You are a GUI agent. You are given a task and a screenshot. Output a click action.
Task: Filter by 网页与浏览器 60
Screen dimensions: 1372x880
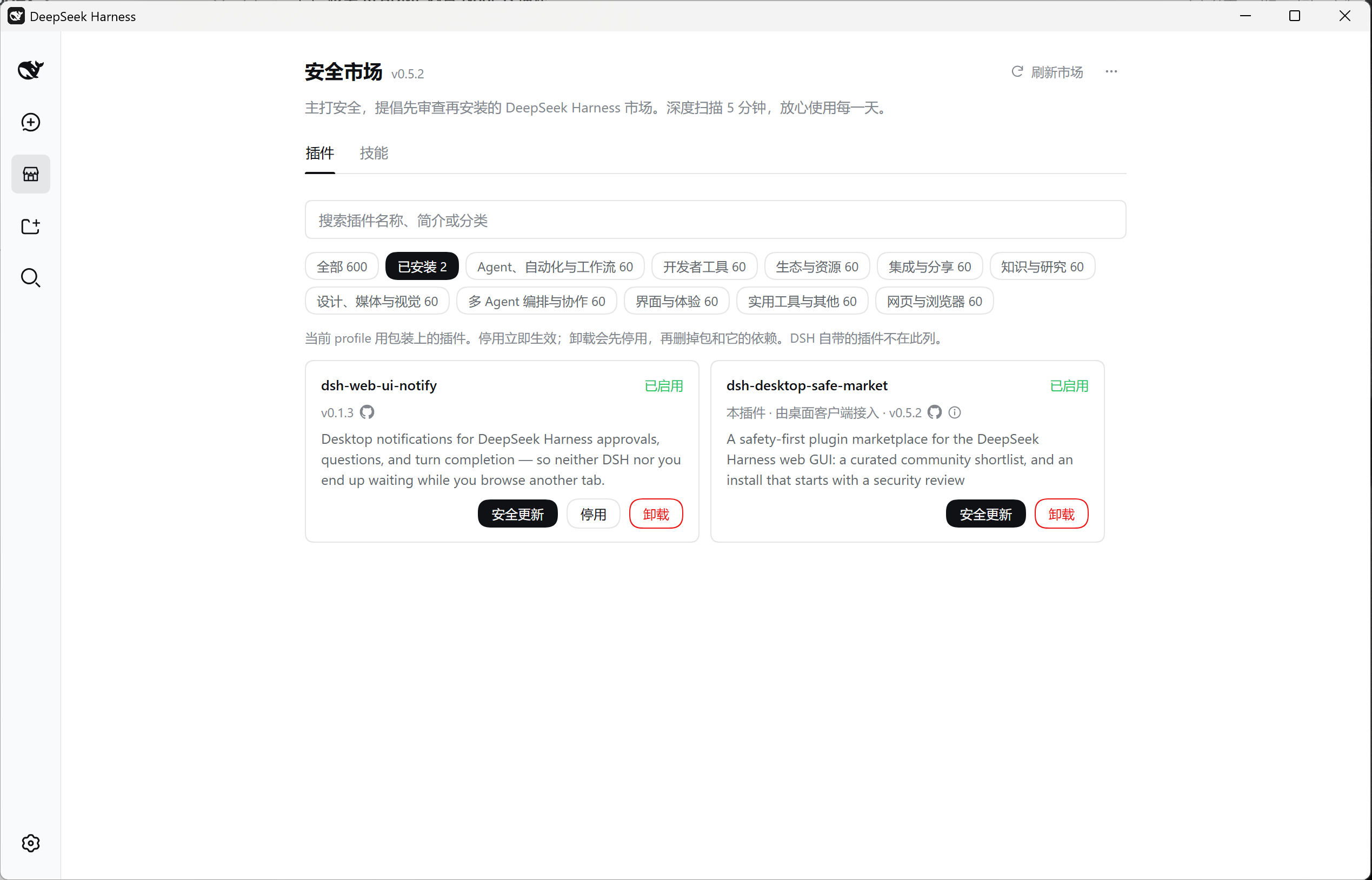pos(934,301)
